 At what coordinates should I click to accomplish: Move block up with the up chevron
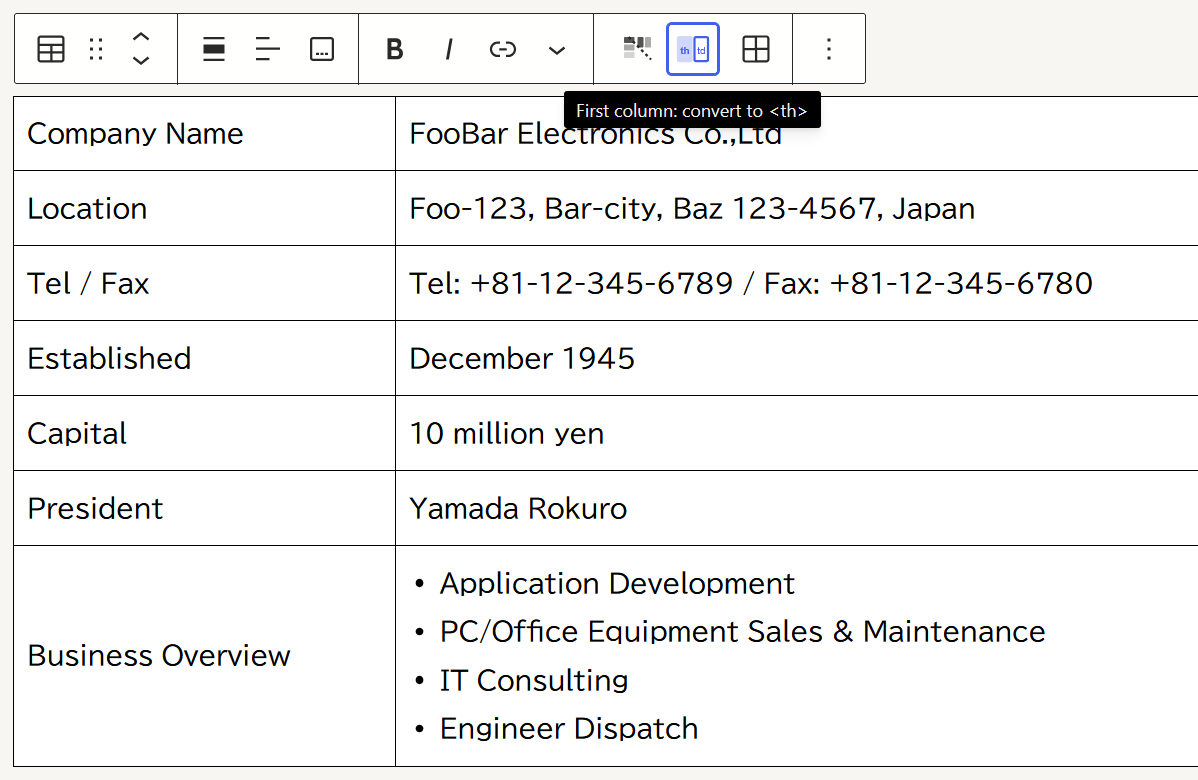[141, 37]
